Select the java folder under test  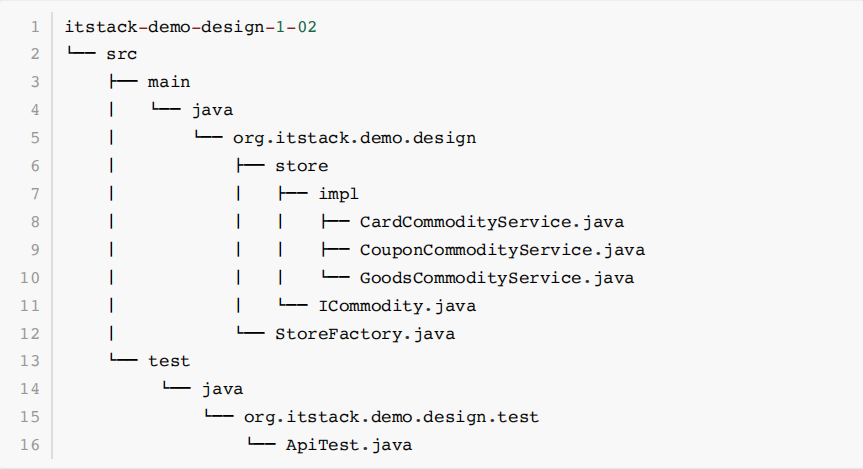pyautogui.click(x=222, y=389)
